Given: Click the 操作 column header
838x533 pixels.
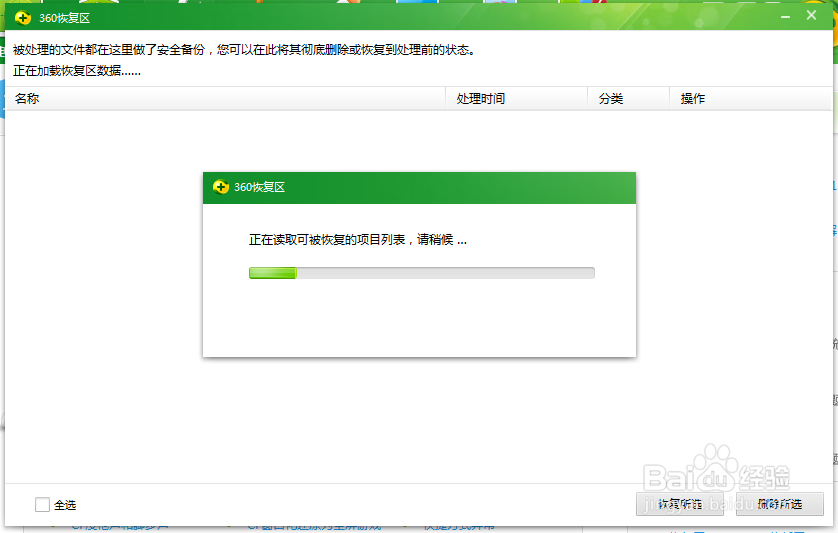Looking at the screenshot, I should click(751, 98).
